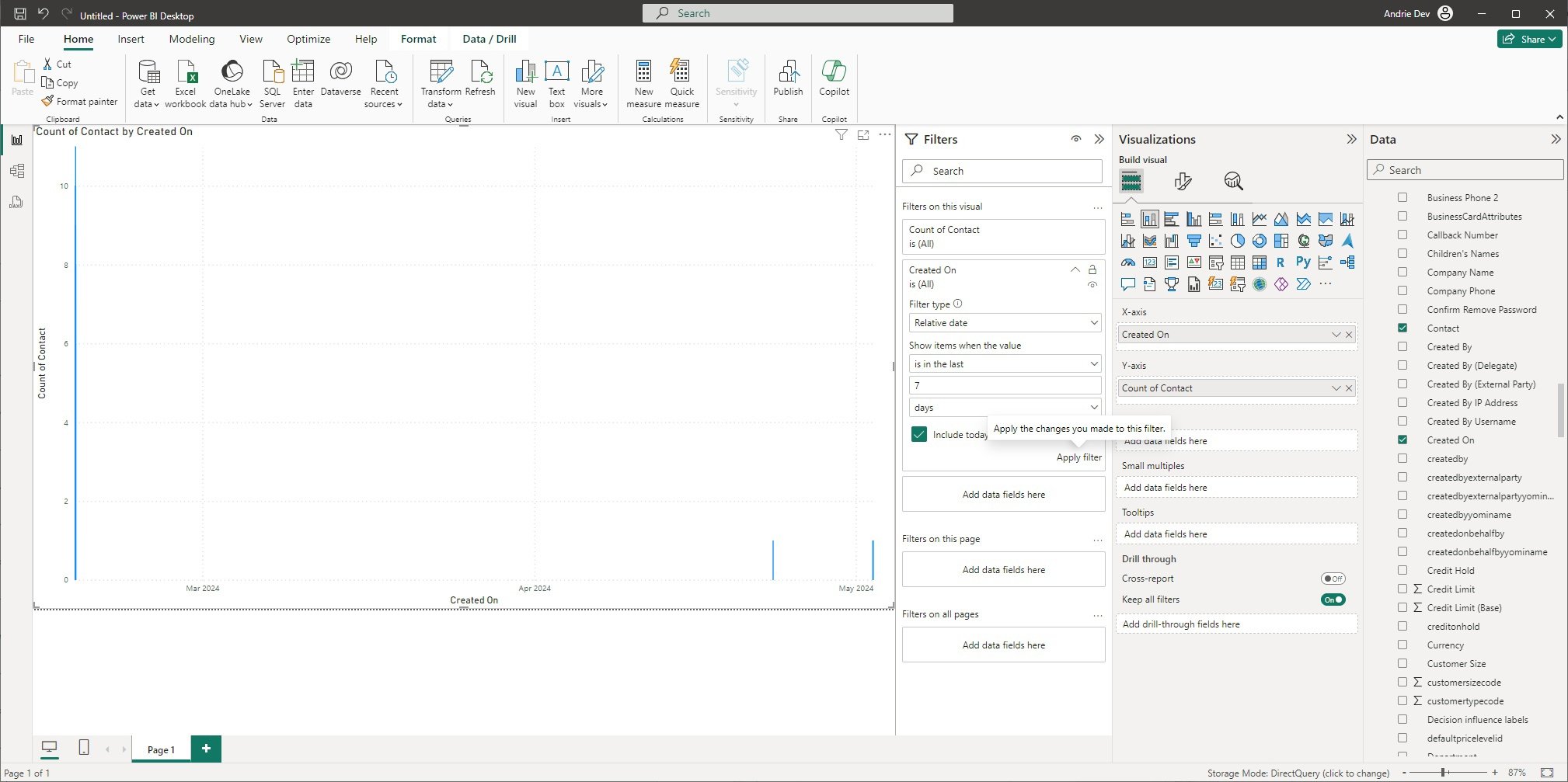This screenshot has height=782, width=1568.
Task: Add a new page with plus button
Action: point(206,749)
